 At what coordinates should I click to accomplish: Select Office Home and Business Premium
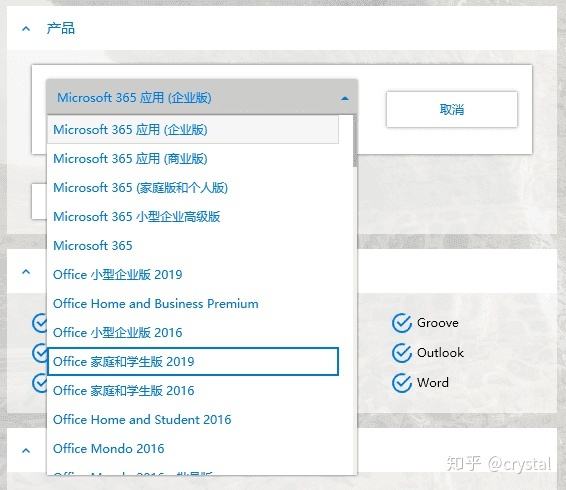tap(193, 303)
